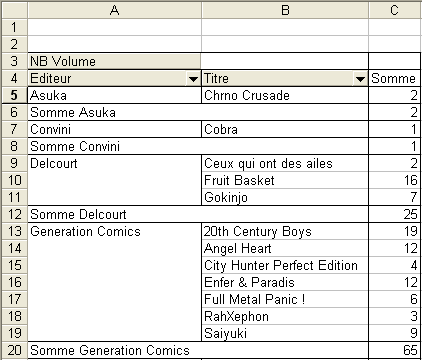Select the Somme header cell

coord(394,79)
